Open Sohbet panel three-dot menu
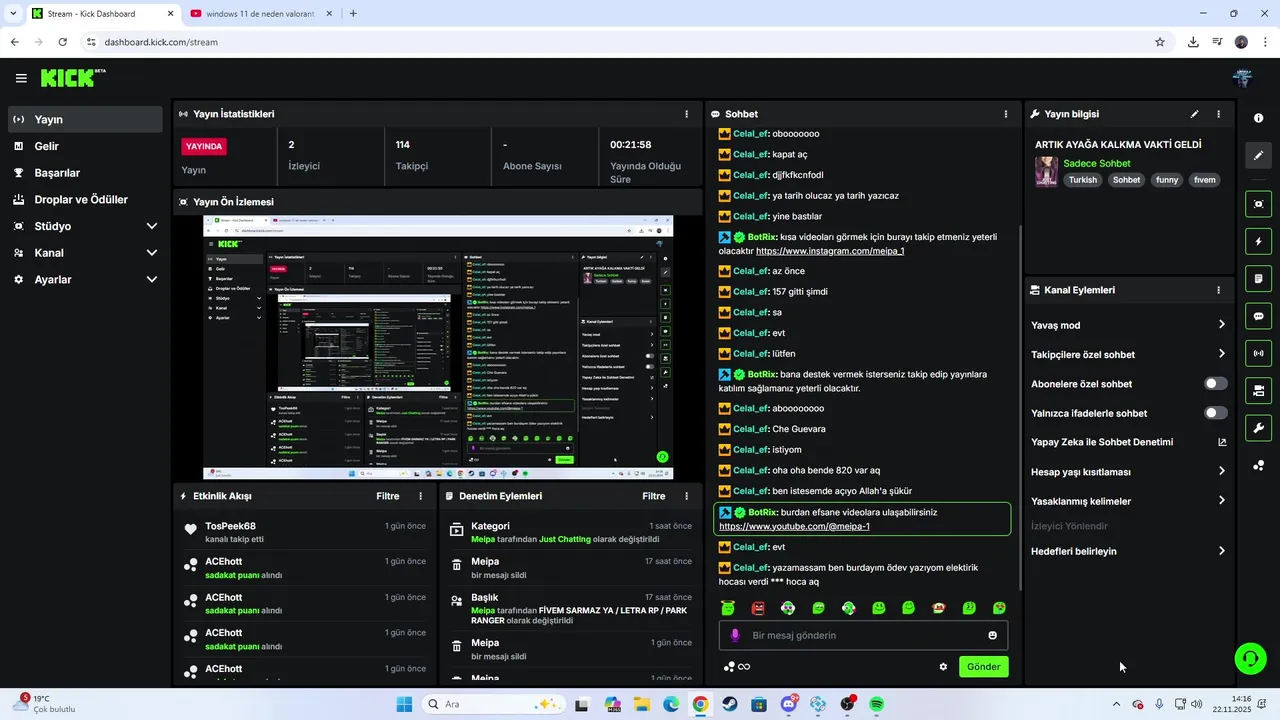The width and height of the screenshot is (1280, 720). point(1006,114)
